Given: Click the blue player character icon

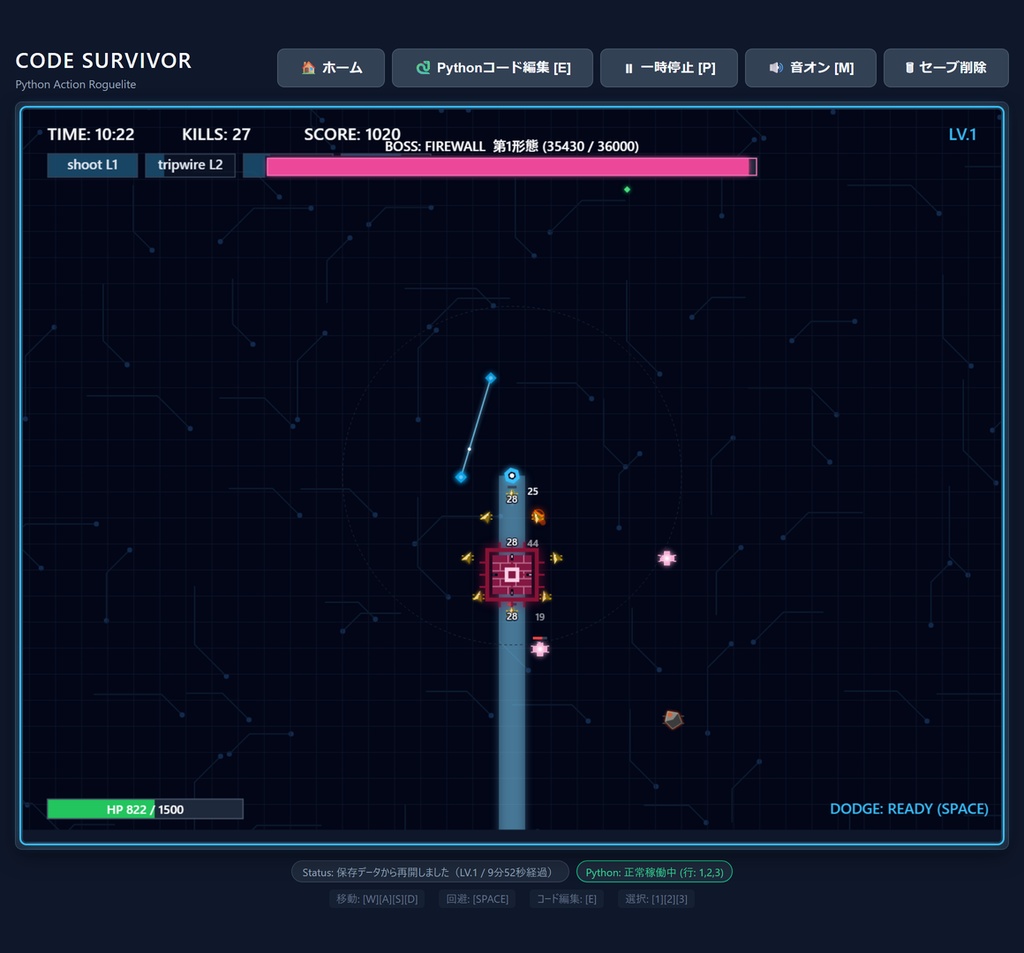Looking at the screenshot, I should pos(512,476).
